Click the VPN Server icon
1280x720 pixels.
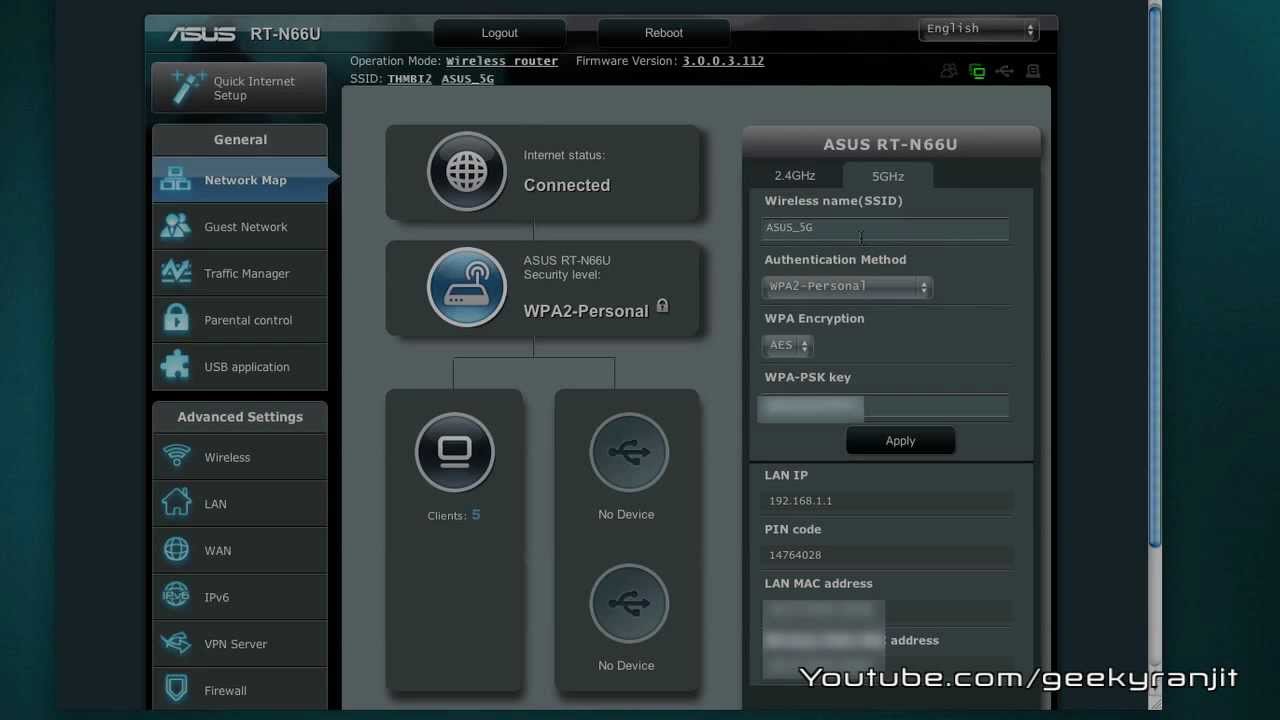pos(176,643)
